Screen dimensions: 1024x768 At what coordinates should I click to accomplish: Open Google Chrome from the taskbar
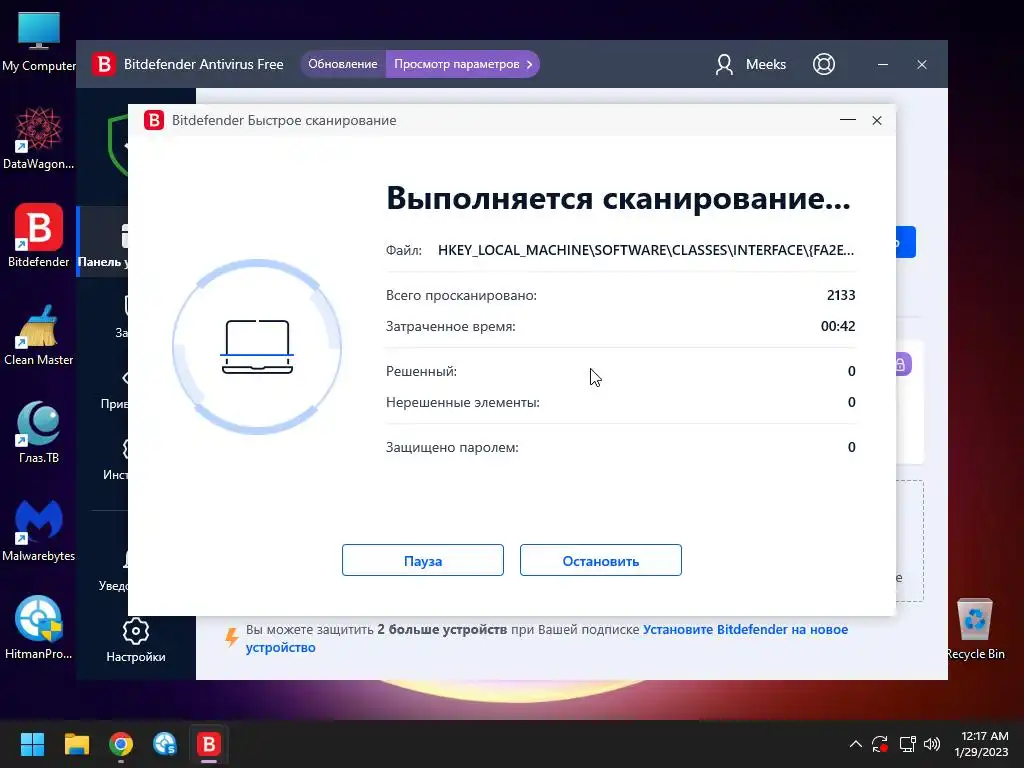121,744
